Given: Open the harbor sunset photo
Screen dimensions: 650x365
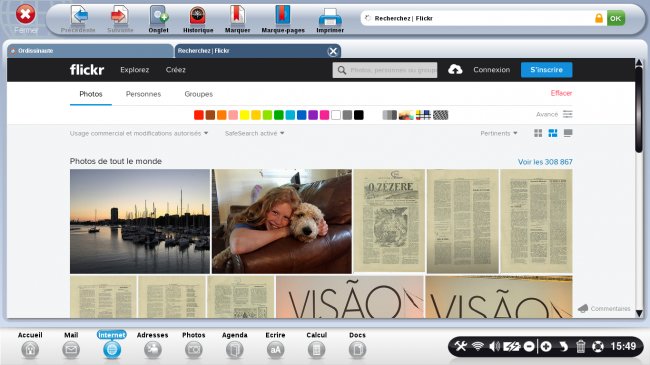Looking at the screenshot, I should (x=140, y=221).
